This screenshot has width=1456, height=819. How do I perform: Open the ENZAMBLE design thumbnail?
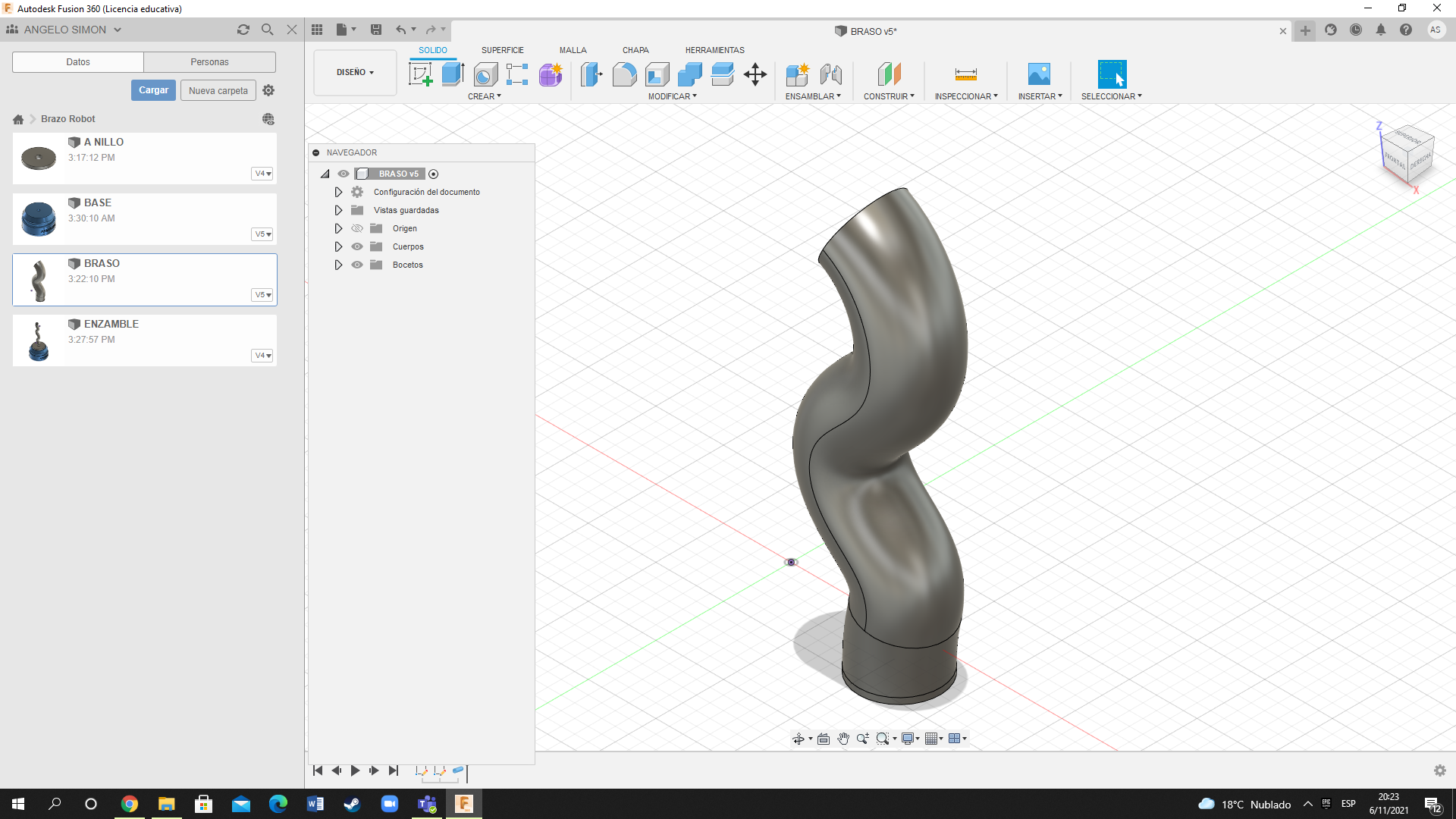39,340
